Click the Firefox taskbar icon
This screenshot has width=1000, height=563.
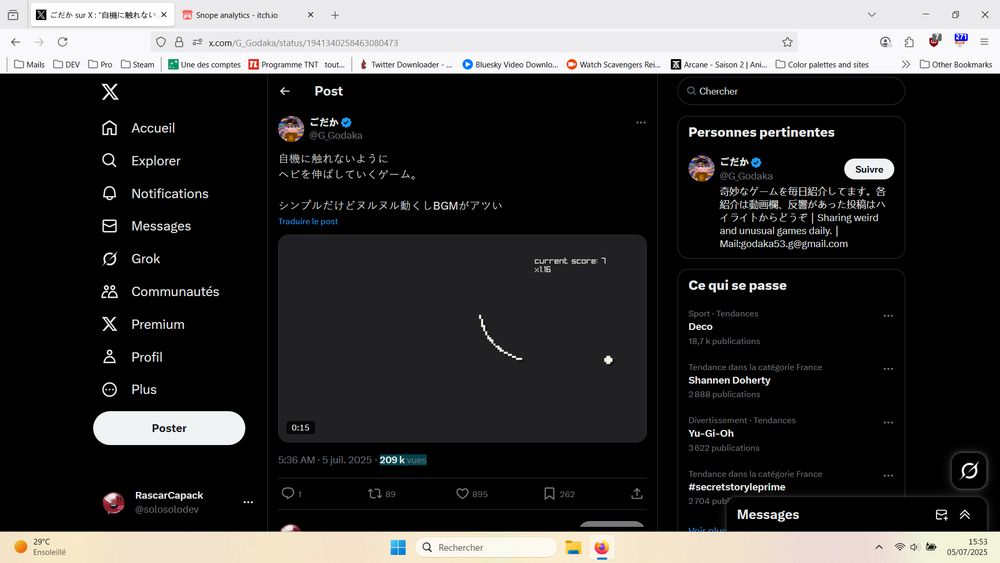(601, 547)
